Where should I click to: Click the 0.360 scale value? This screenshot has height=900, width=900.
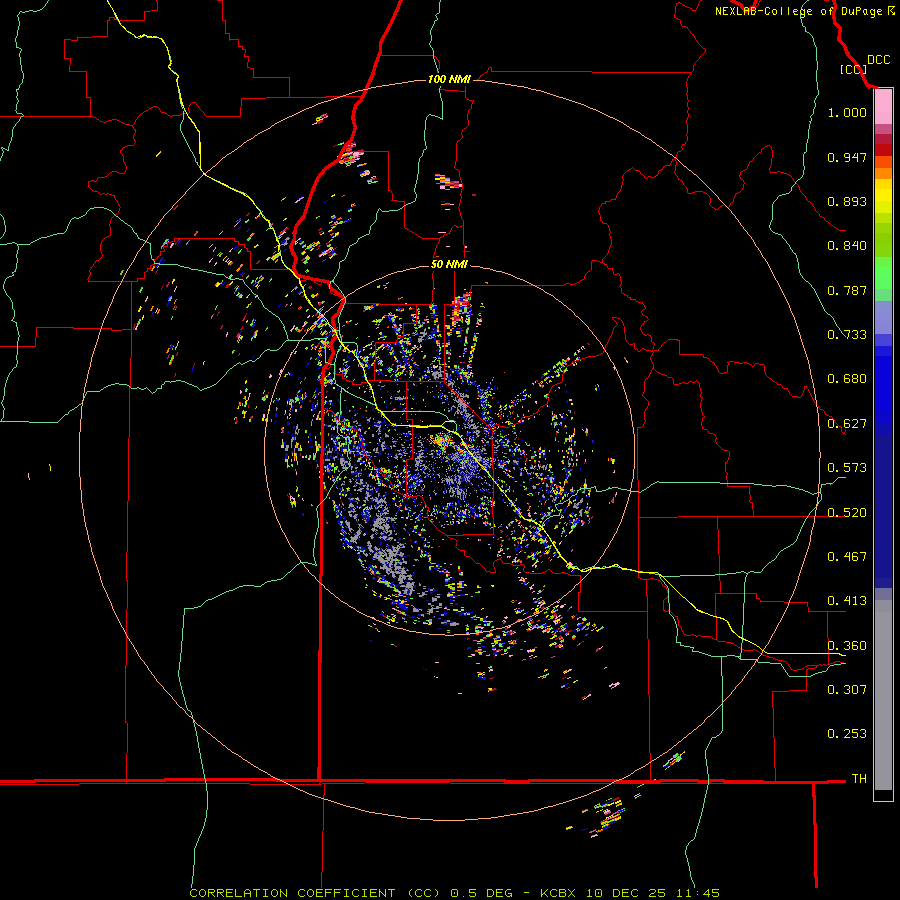pos(847,645)
